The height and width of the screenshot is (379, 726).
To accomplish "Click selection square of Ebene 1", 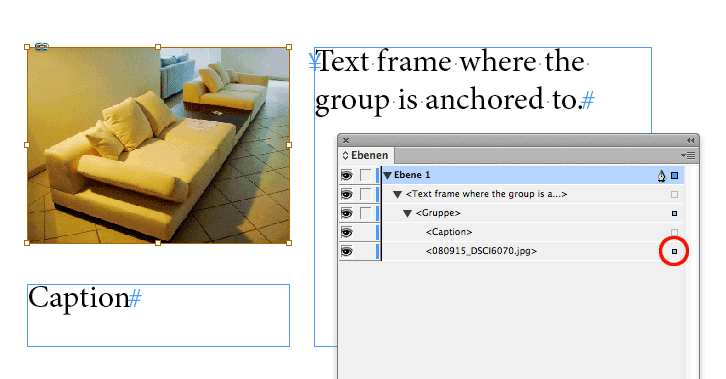I will [675, 175].
